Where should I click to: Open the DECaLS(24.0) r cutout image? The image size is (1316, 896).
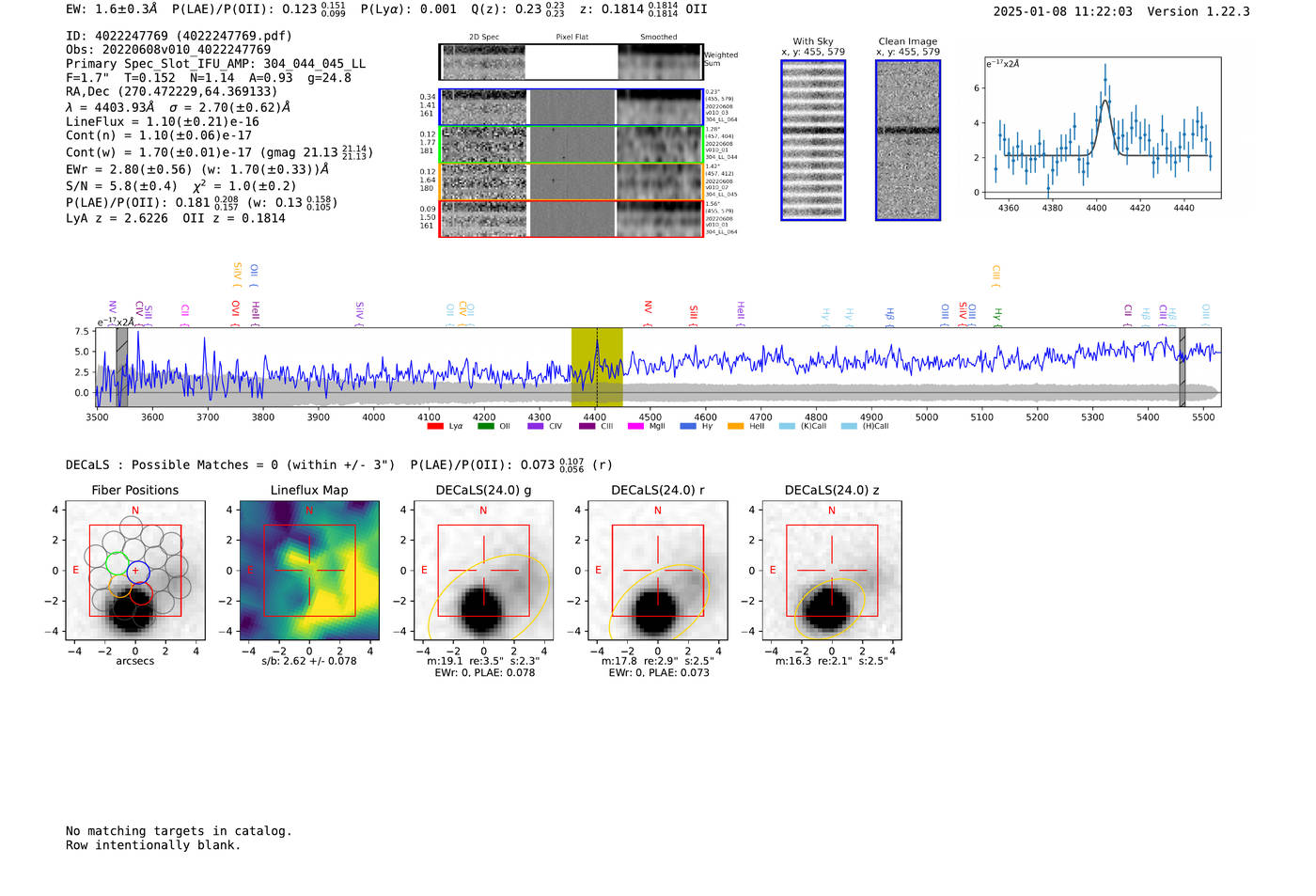click(x=657, y=571)
